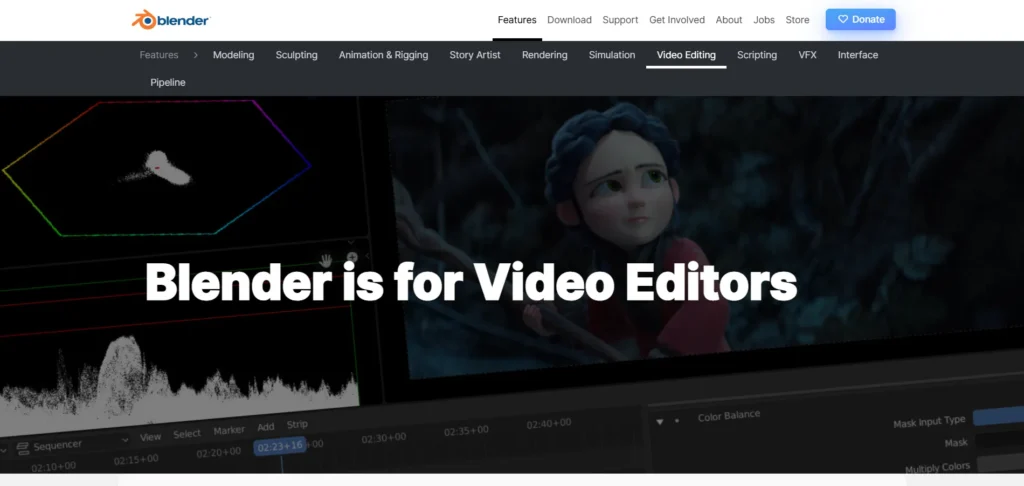Open the Scripting tab
This screenshot has width=1024, height=486.
[x=756, y=55]
